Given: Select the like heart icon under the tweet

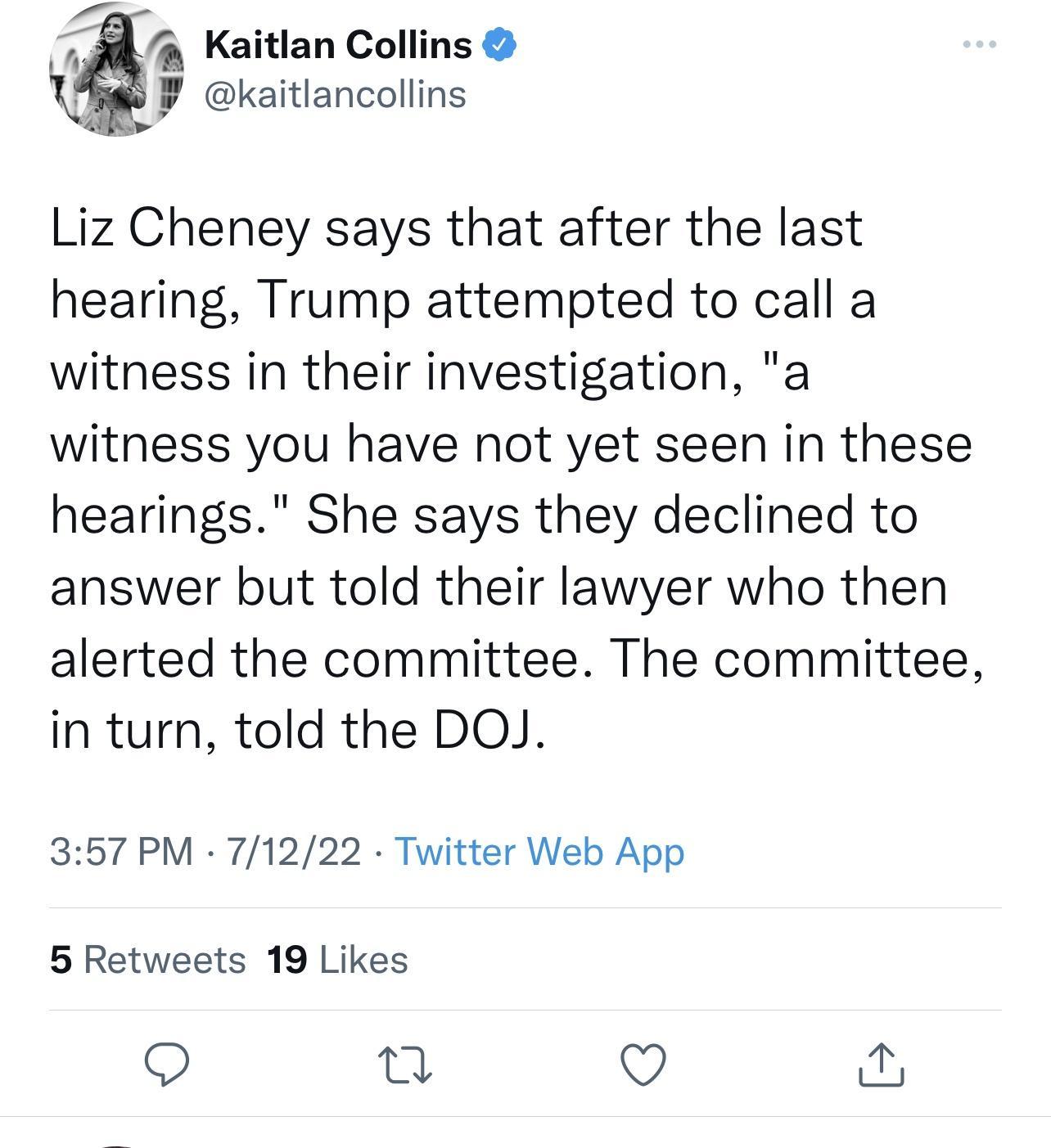Looking at the screenshot, I should [643, 1066].
